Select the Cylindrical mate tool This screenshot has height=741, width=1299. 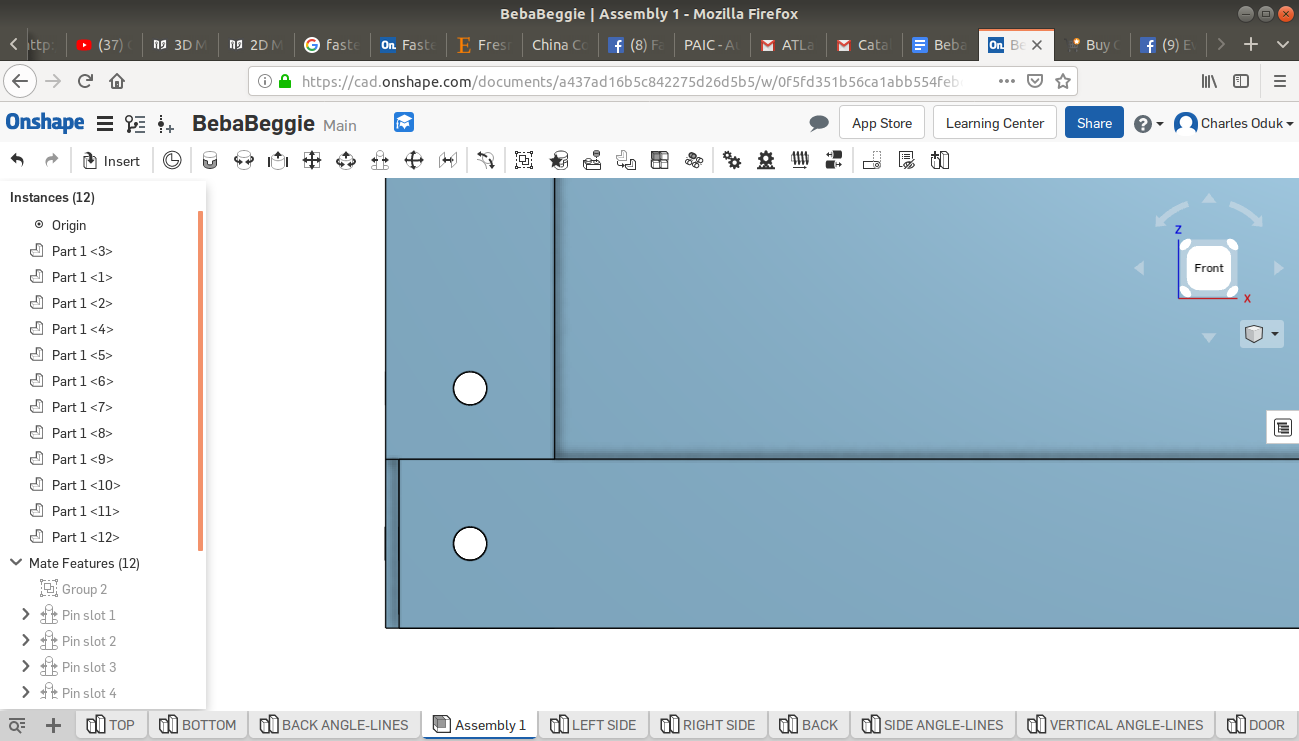coord(346,160)
